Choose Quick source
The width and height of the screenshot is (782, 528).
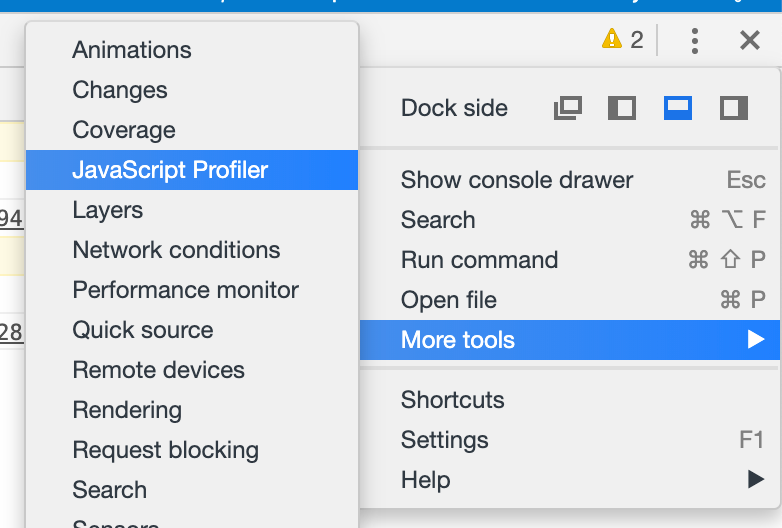point(192,330)
